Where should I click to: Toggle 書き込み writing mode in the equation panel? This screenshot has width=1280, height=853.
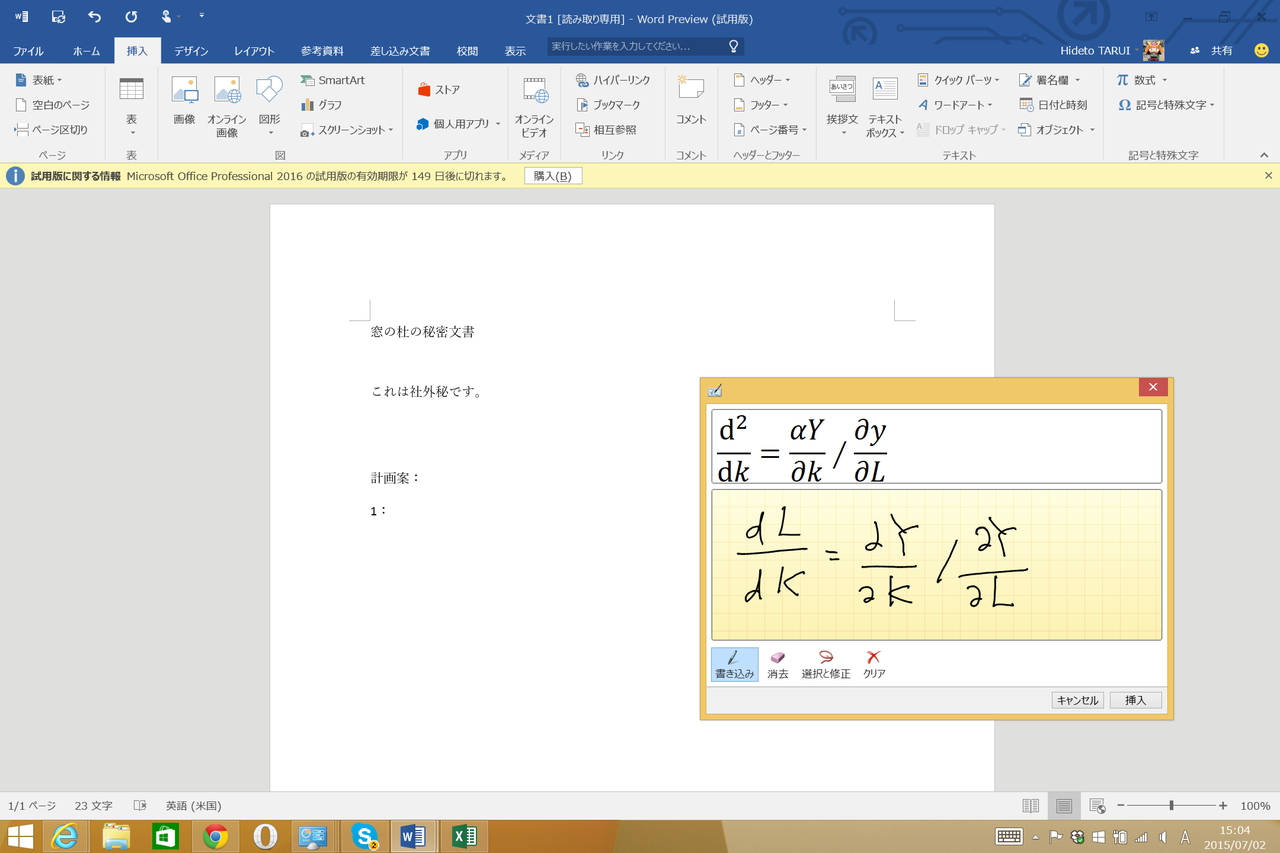pos(734,663)
